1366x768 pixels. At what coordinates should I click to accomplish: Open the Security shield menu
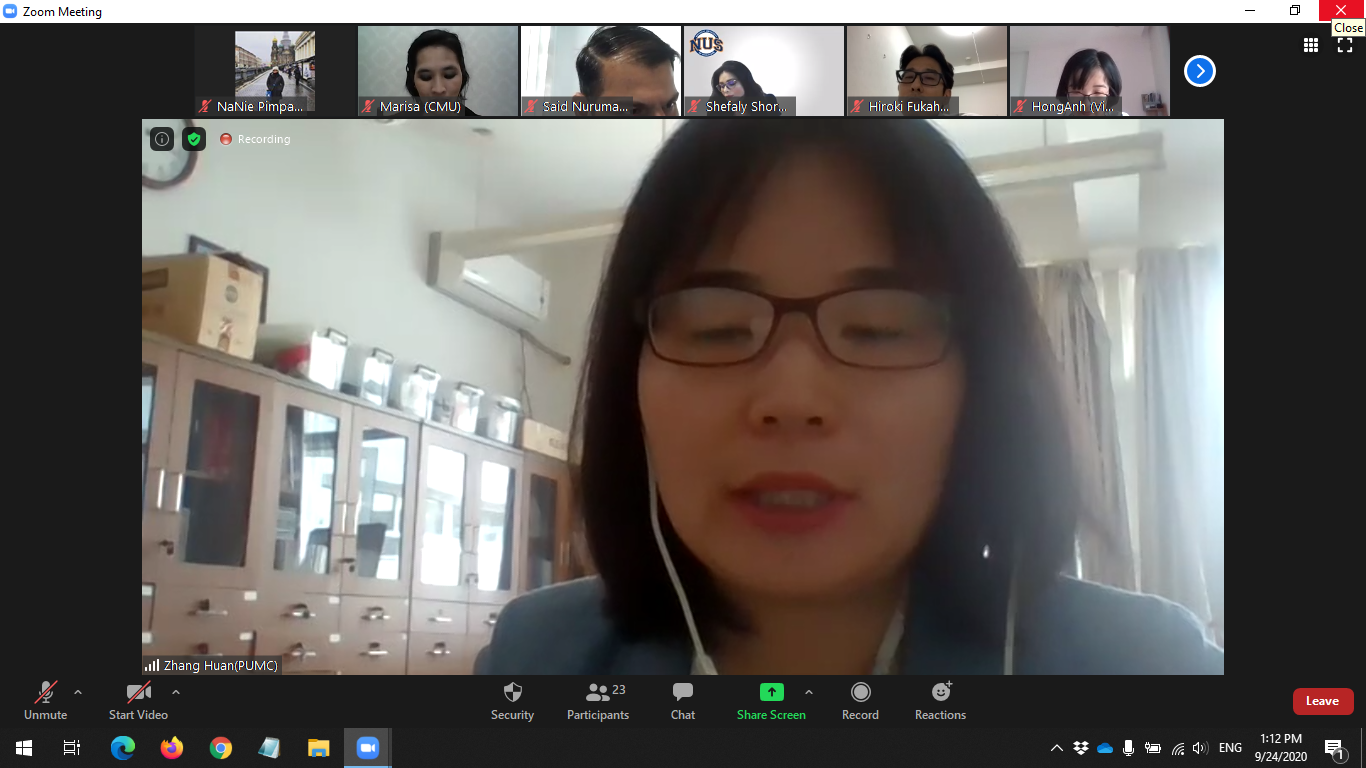click(x=512, y=700)
